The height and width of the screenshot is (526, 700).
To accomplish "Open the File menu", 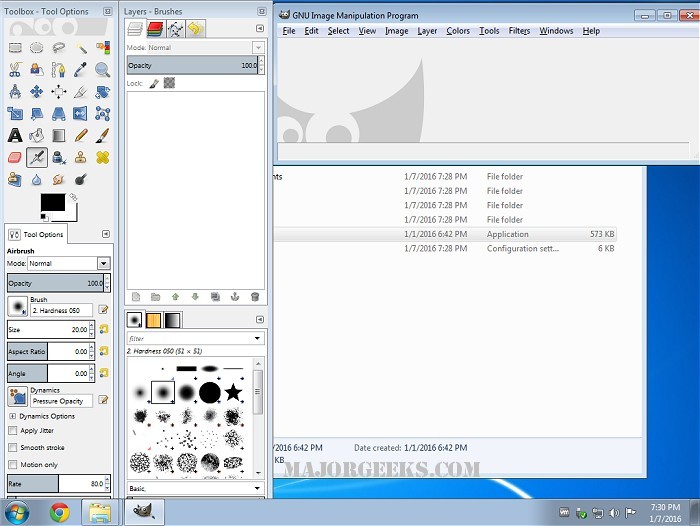I will point(289,31).
